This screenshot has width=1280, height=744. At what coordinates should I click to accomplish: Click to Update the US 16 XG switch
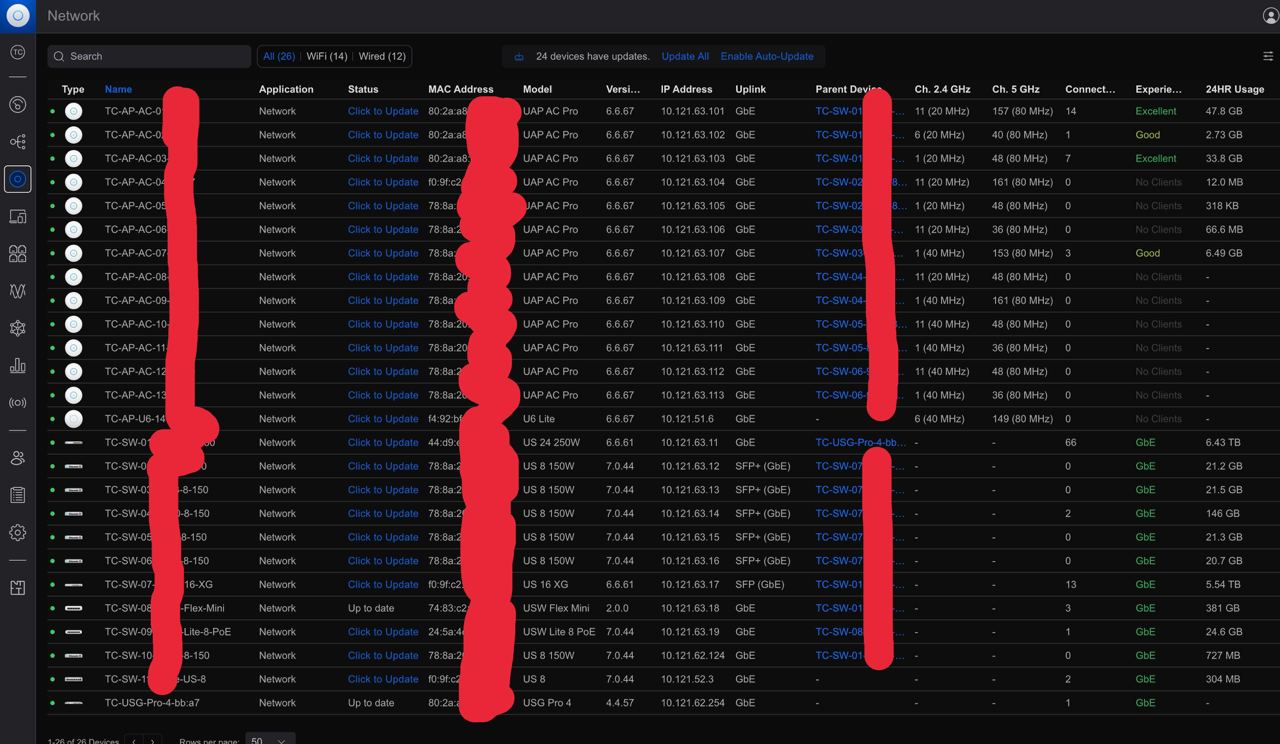383,584
